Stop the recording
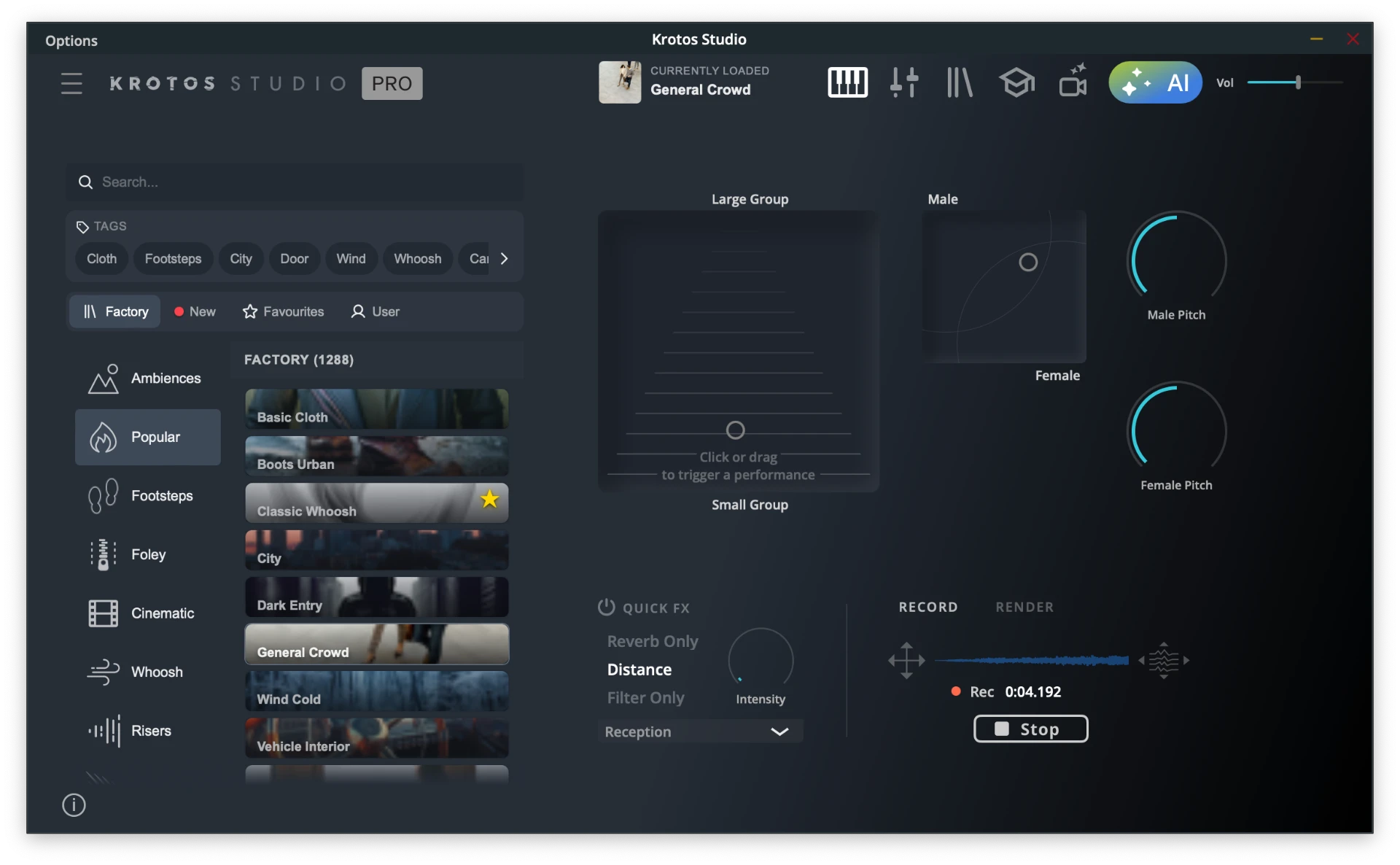The height and width of the screenshot is (865, 1400). coord(1030,729)
